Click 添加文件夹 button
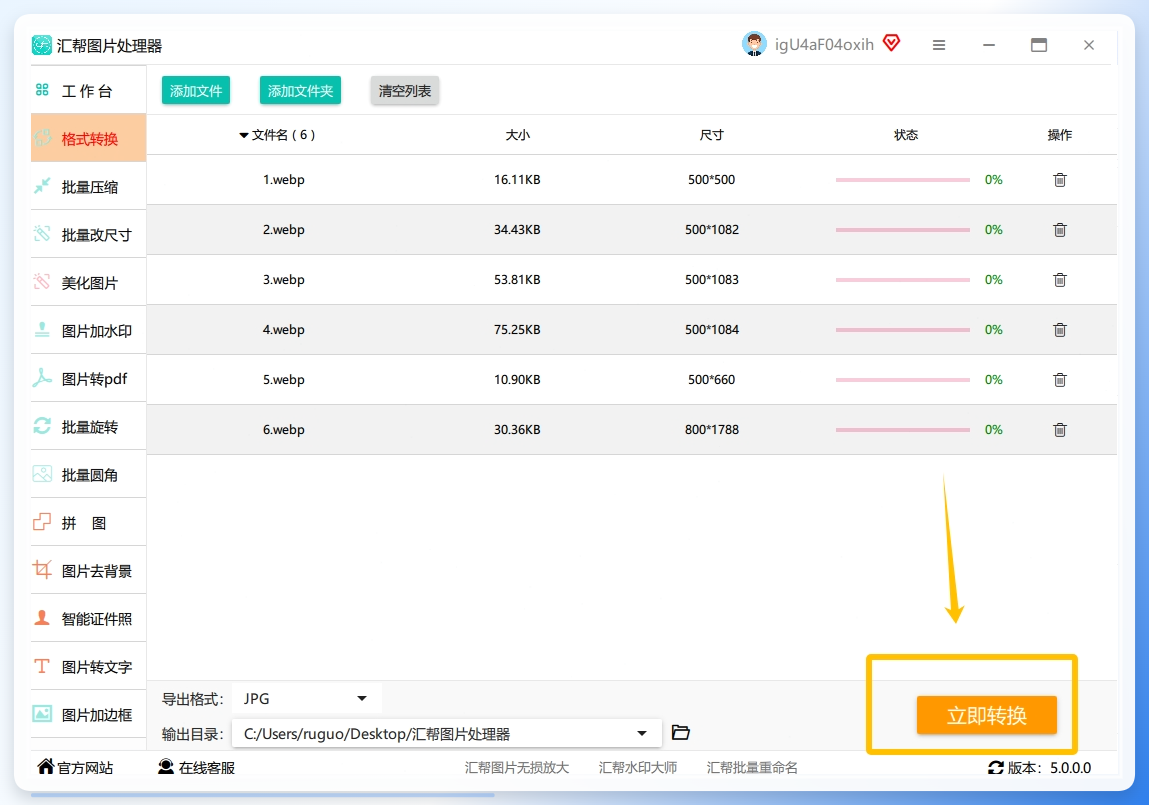The width and height of the screenshot is (1149, 805). (300, 90)
